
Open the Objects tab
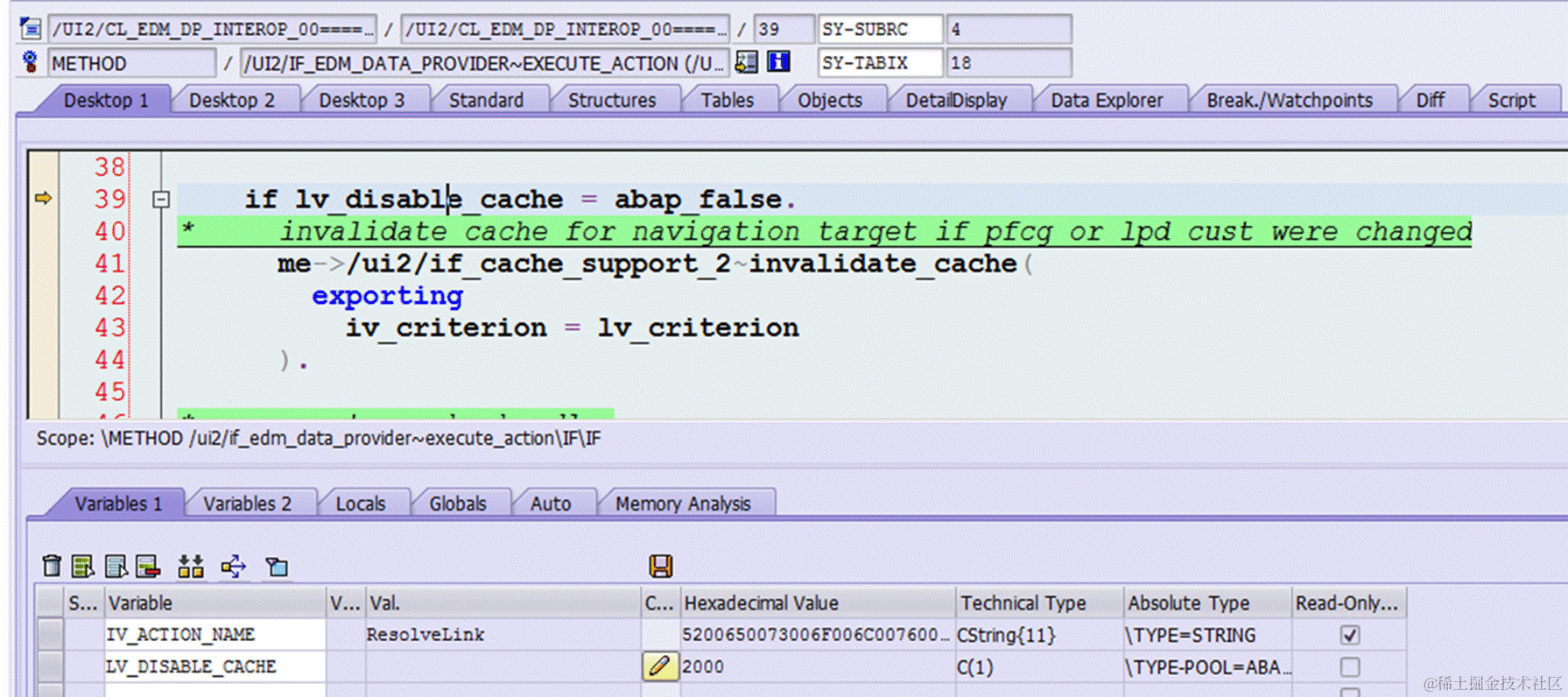pos(829,100)
